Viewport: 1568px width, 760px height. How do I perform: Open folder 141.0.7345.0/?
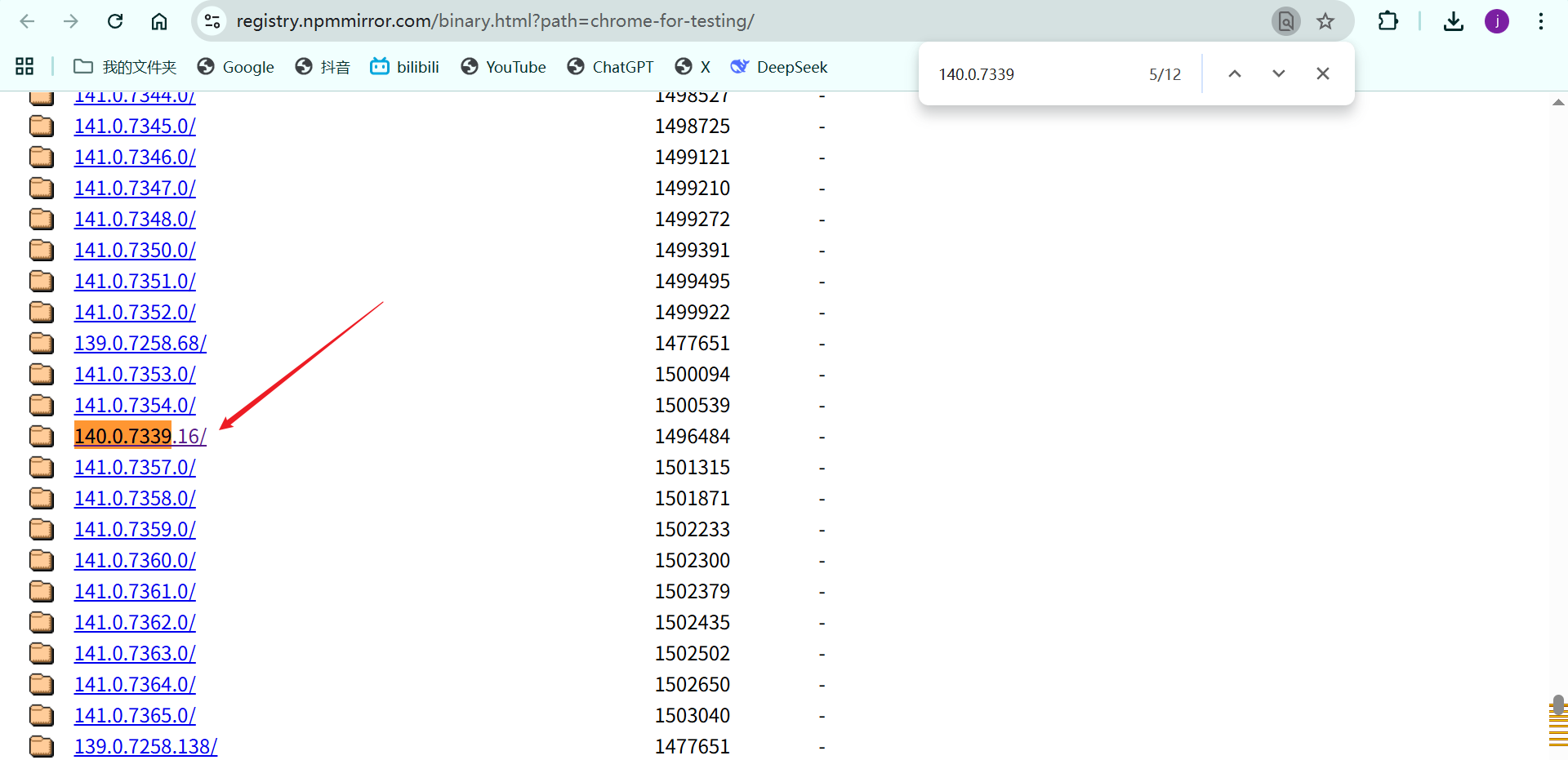click(135, 127)
